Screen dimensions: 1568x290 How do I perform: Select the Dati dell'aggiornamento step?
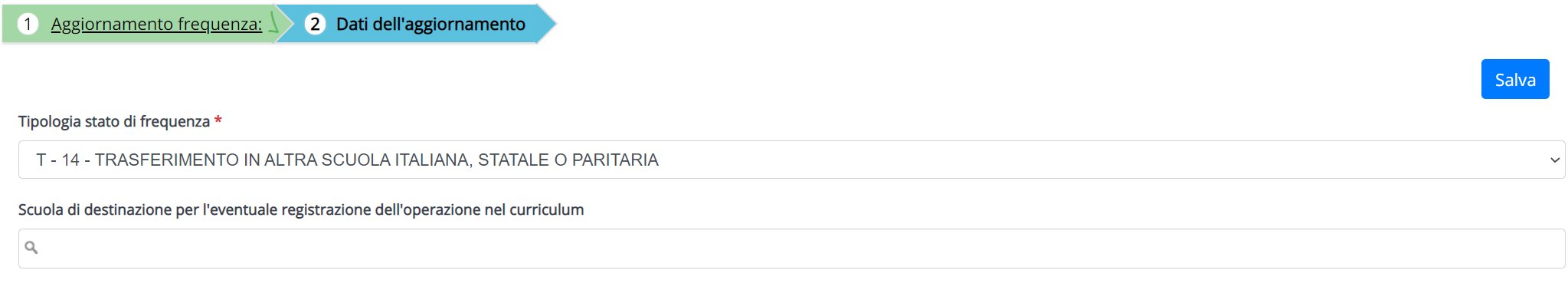[x=430, y=24]
